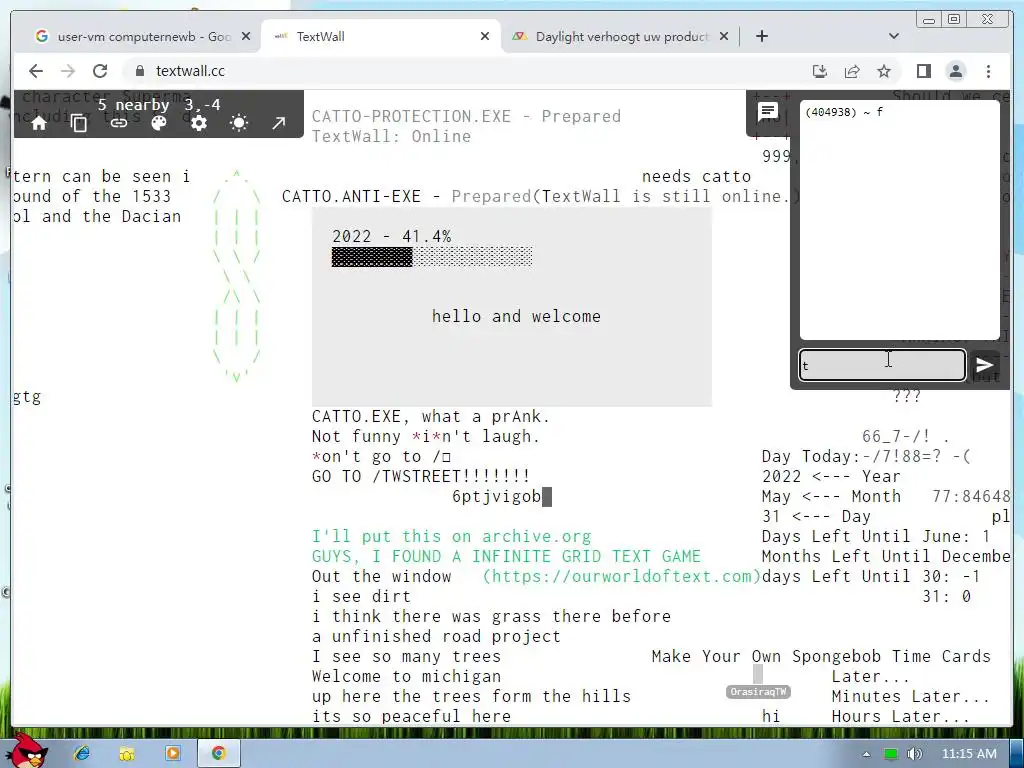Image resolution: width=1024 pixels, height=768 pixels.
Task: Open the file explorer taskbar icon
Action: tap(127, 753)
